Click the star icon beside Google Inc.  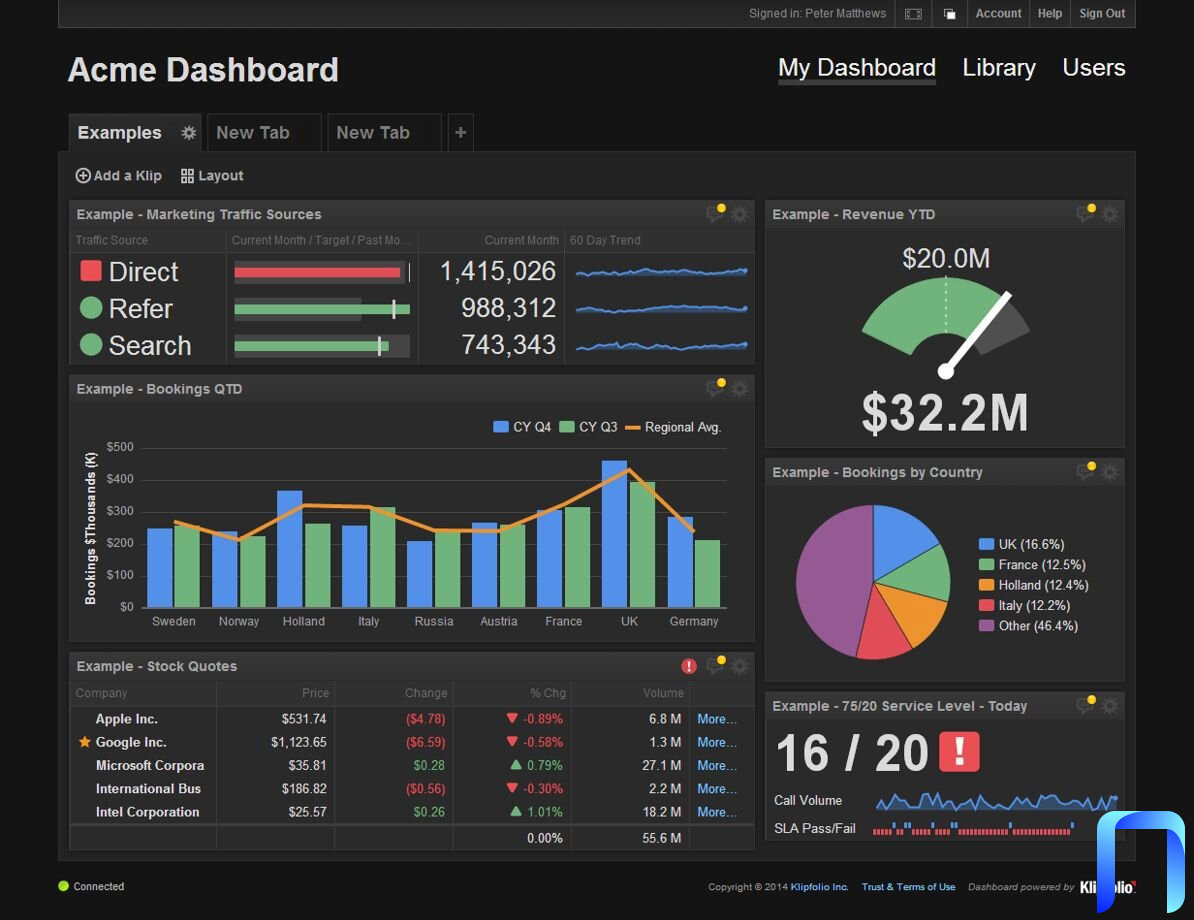point(85,742)
